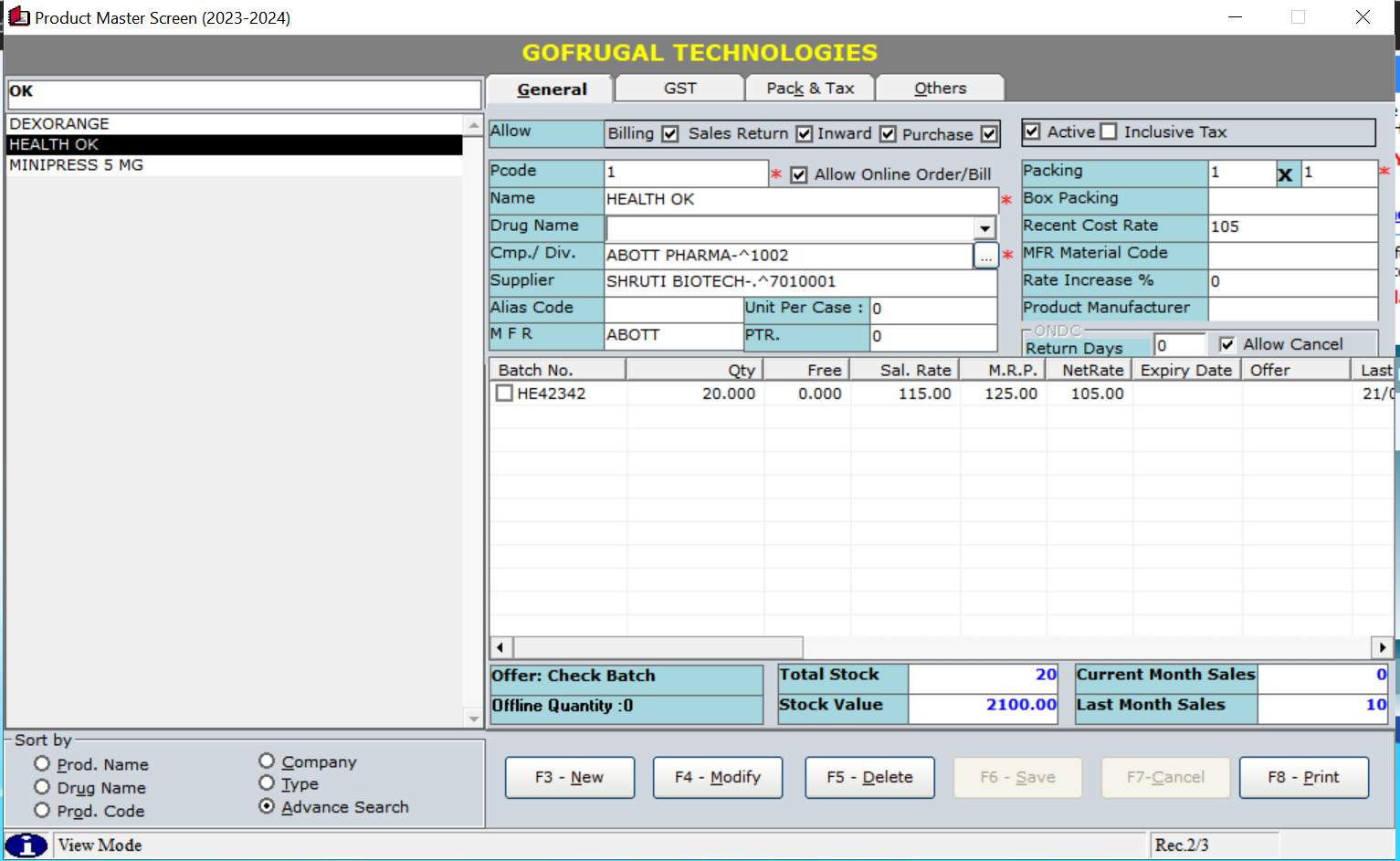
Task: Click the F3 - New button
Action: pyautogui.click(x=569, y=777)
